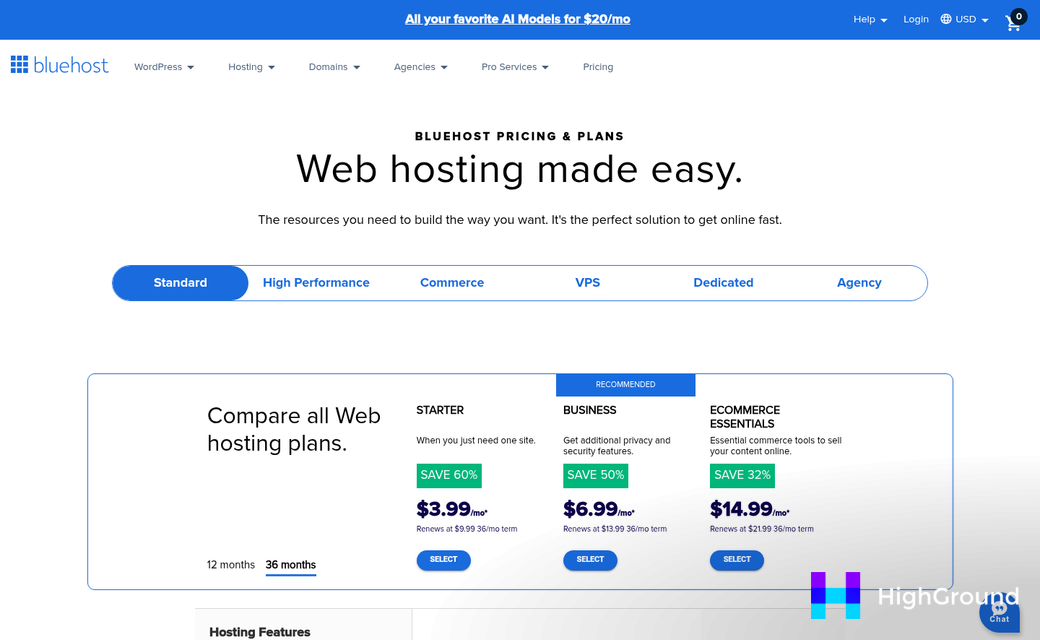This screenshot has height=640, width=1040.
Task: Expand the Help dropdown
Action: point(869,18)
